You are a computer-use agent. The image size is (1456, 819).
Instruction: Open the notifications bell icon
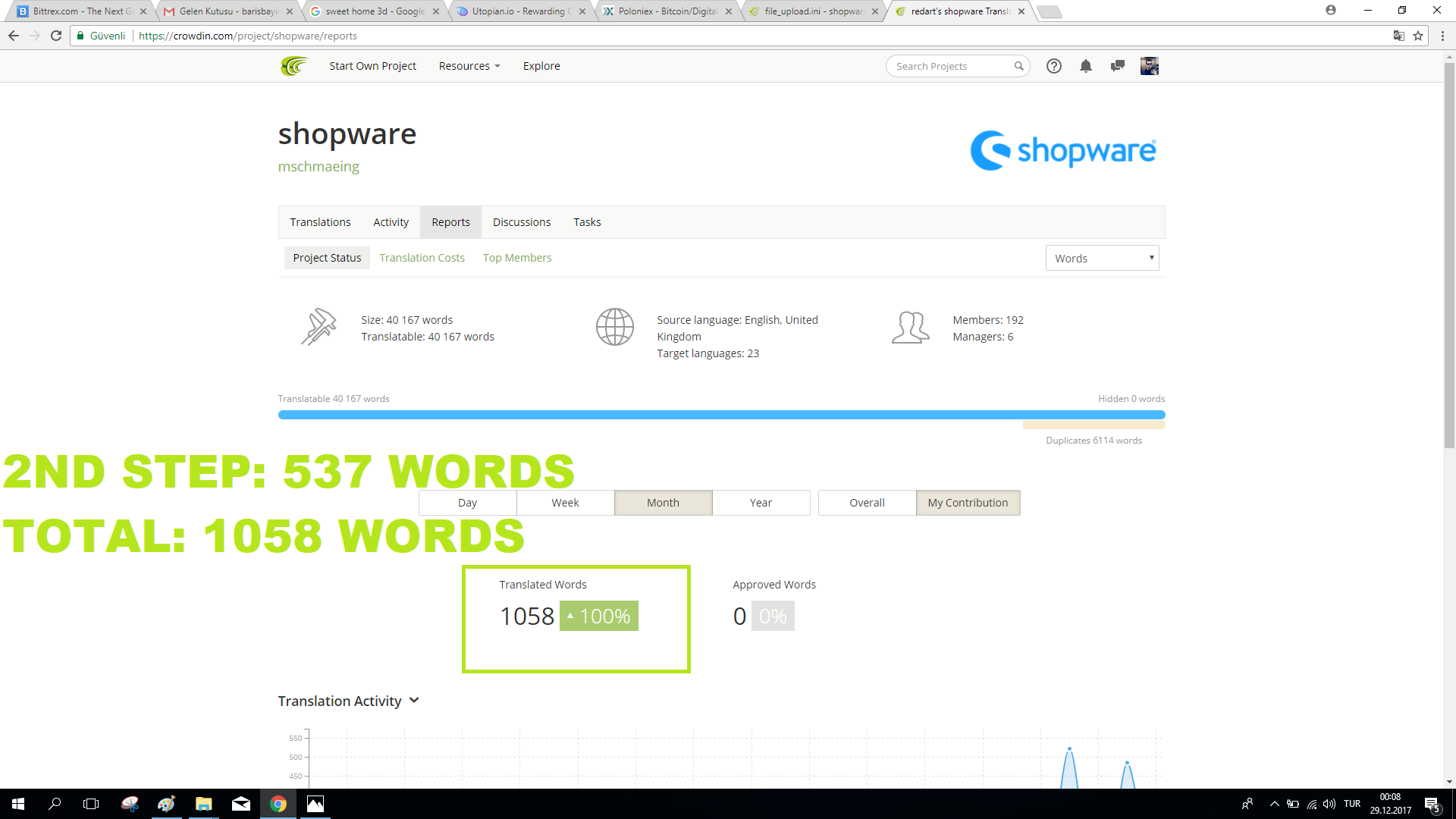(x=1086, y=66)
